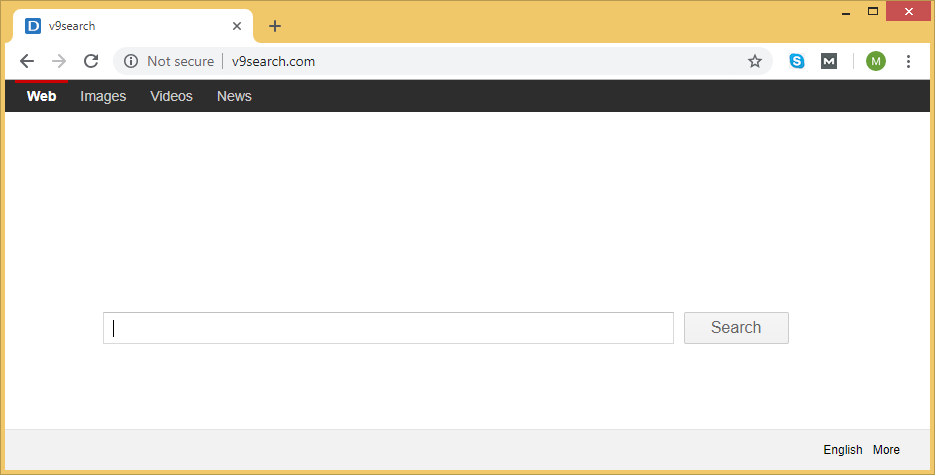The image size is (935, 475).
Task: Switch to the Web search category
Action: click(x=41, y=96)
